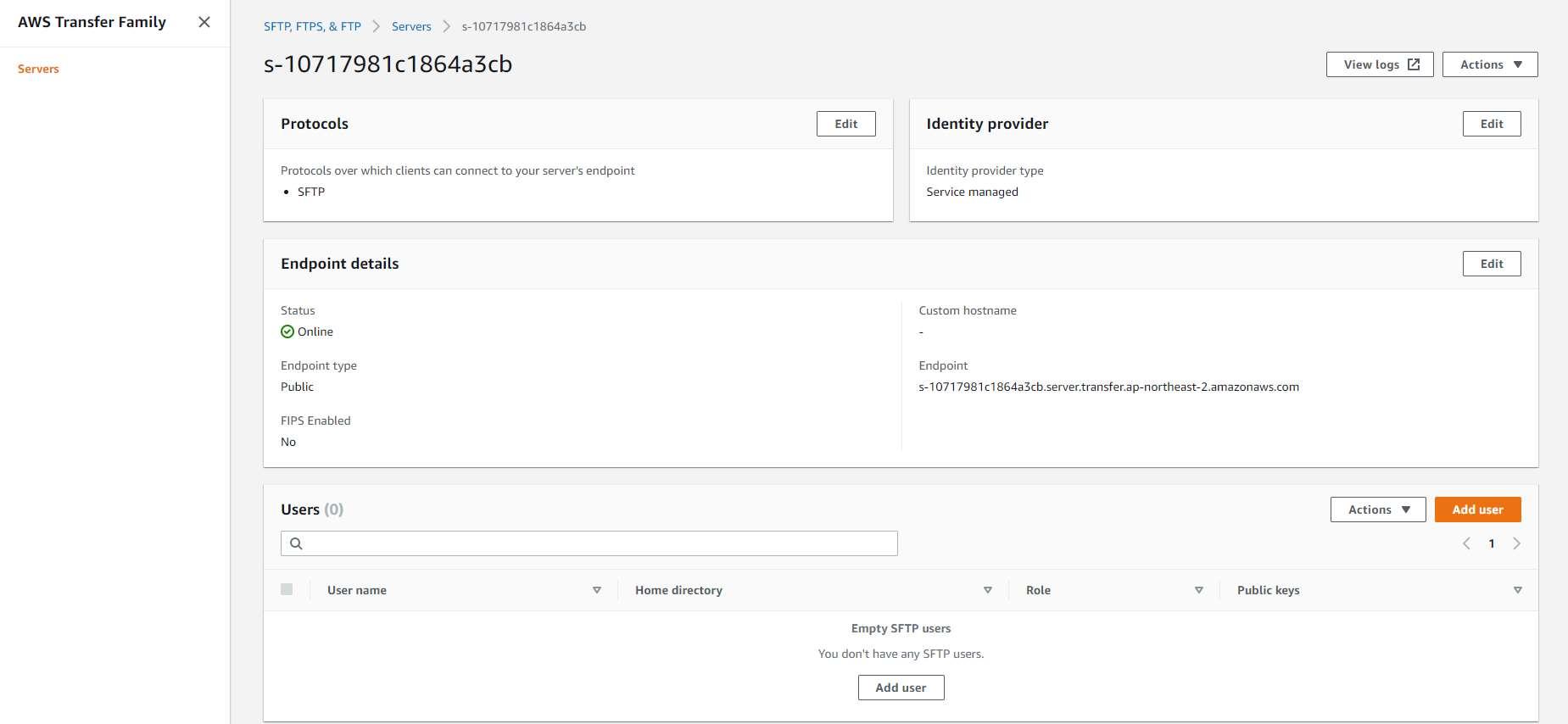Click the Add user button in empty table
Image resolution: width=1568 pixels, height=724 pixels.
click(901, 688)
